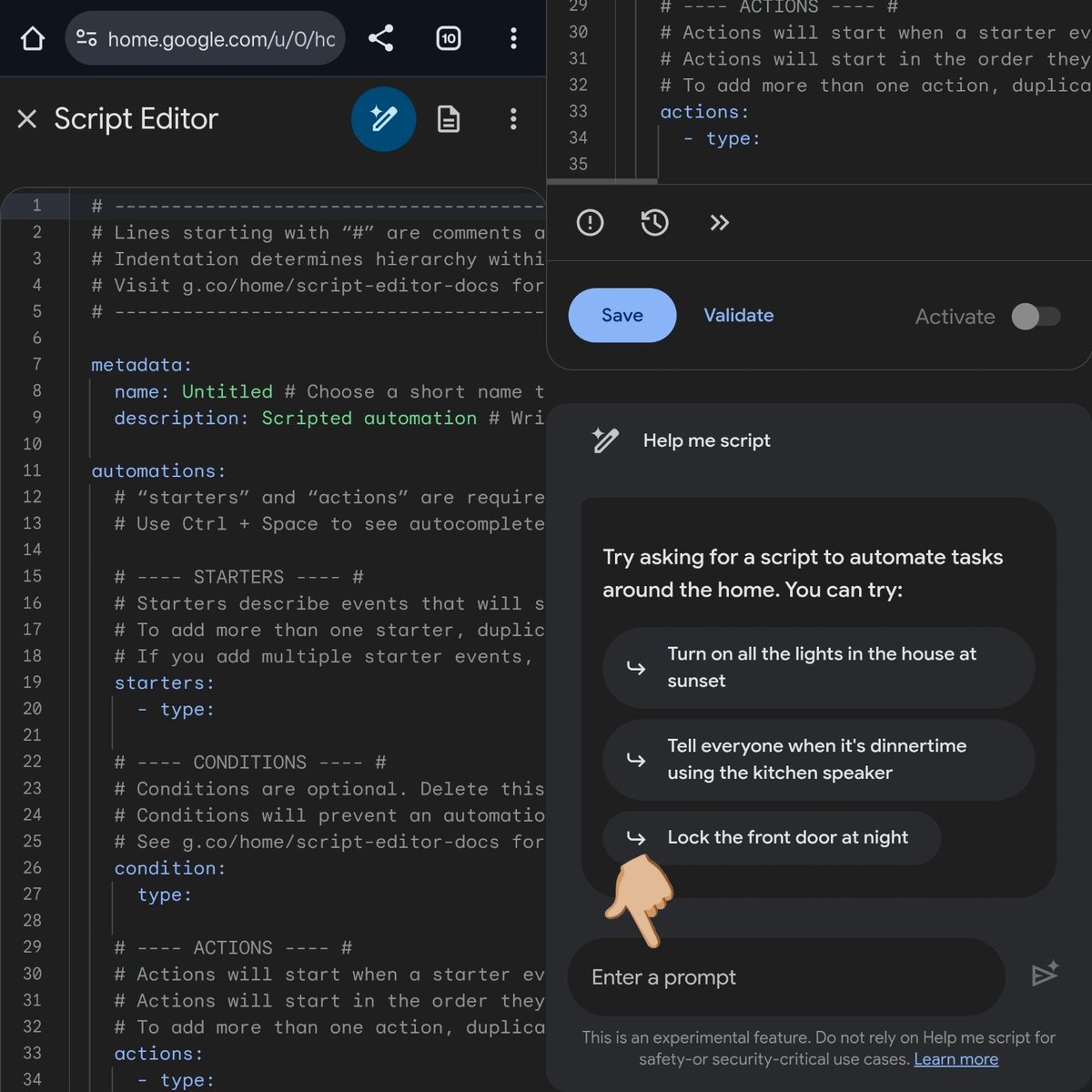Click 'name: Untitled' on line 8
This screenshot has height=1092, width=1092.
(x=193, y=391)
